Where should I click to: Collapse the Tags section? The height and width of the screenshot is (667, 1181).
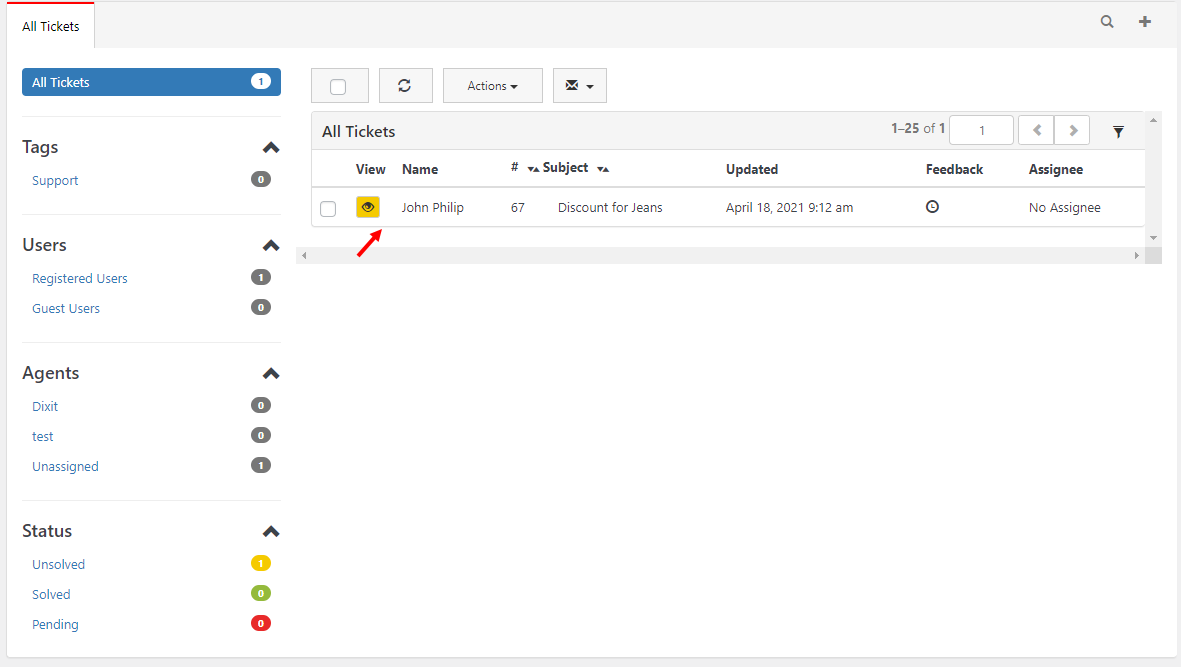point(271,148)
